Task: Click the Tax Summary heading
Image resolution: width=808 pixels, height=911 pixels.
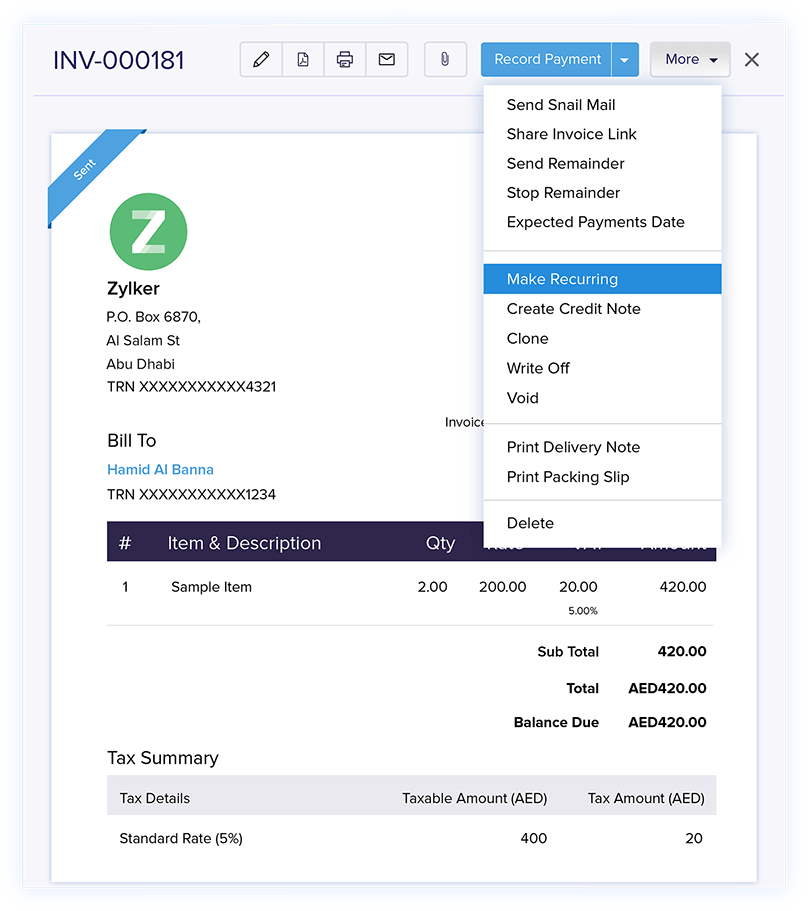Action: click(x=163, y=758)
